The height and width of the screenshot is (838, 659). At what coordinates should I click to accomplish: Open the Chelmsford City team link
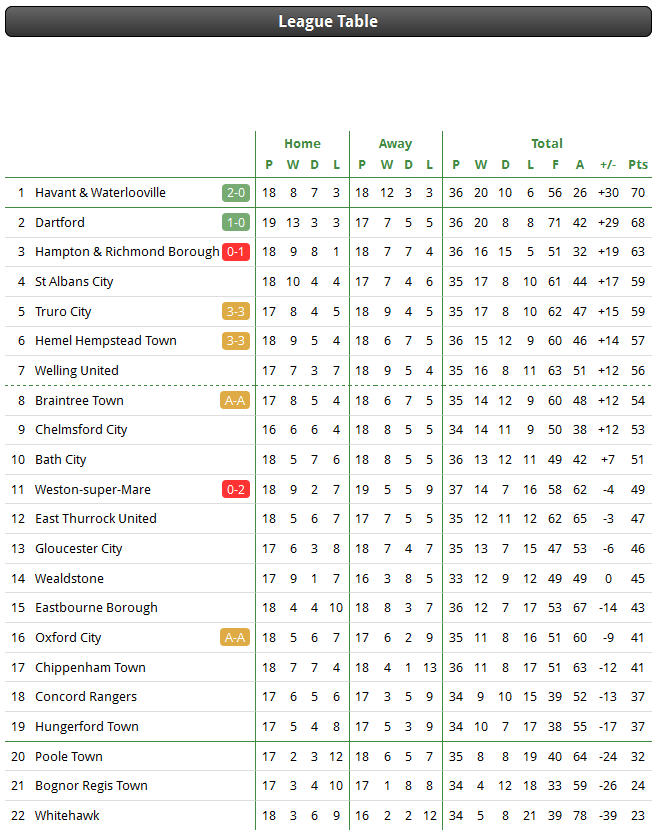[x=81, y=430]
